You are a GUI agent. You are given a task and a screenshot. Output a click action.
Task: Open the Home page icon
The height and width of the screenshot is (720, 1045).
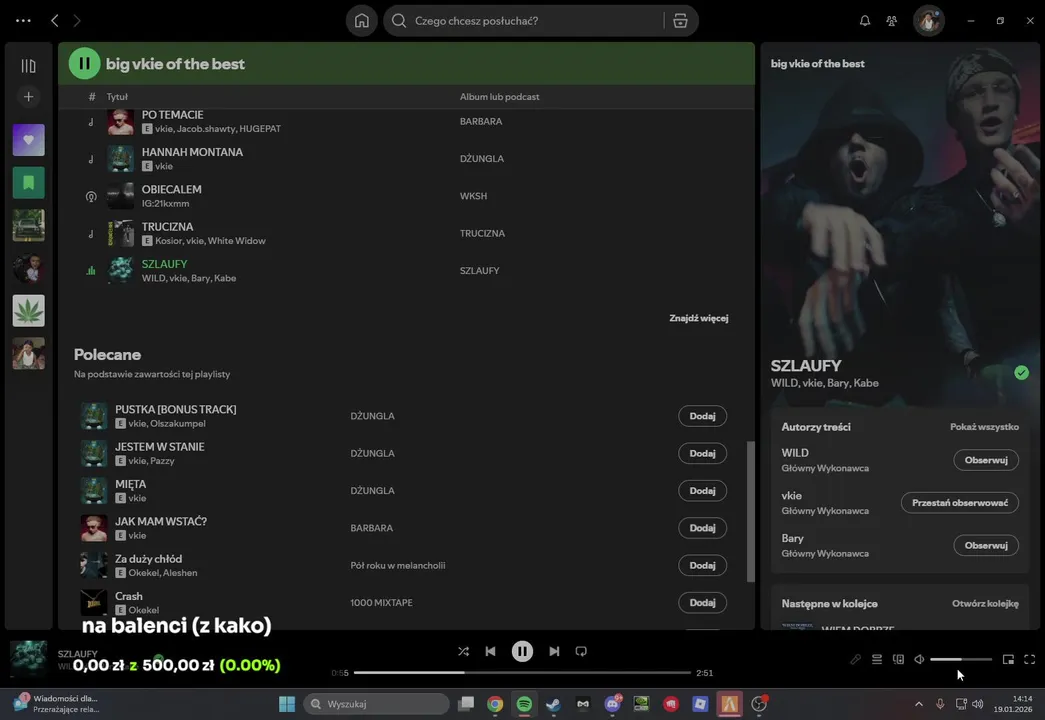point(361,21)
